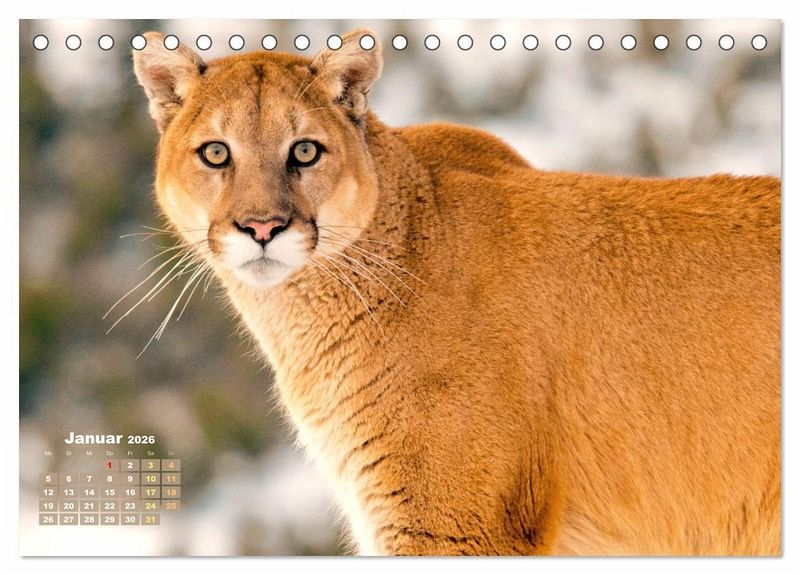
Task: Select Saturday date 17
Action: (151, 492)
